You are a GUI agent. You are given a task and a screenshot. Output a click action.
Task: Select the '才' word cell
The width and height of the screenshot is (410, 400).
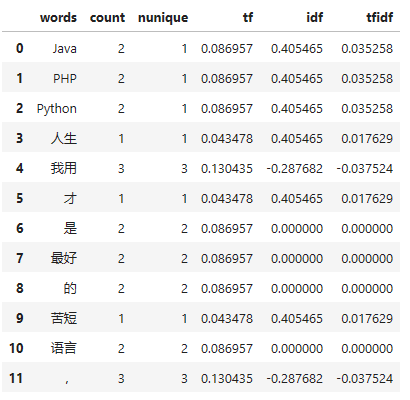70,198
